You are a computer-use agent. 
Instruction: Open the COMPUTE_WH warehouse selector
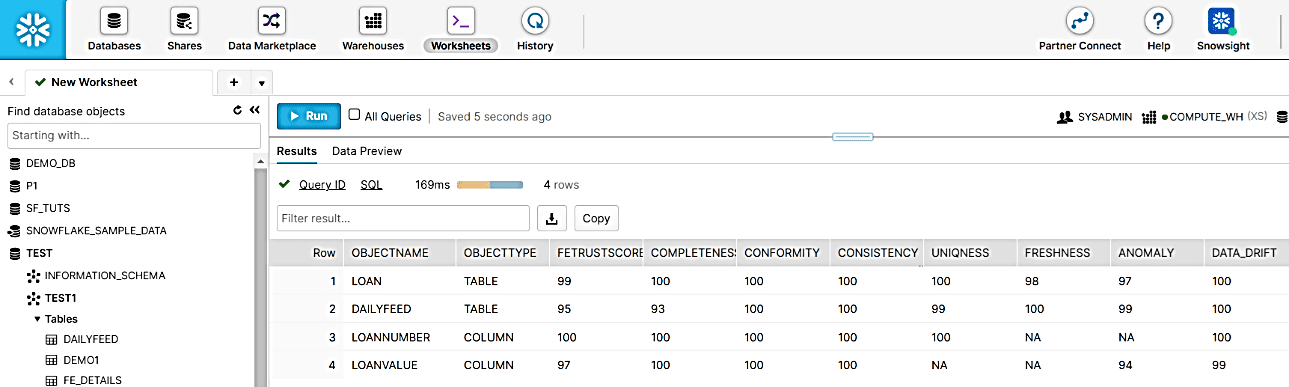(x=1211, y=117)
